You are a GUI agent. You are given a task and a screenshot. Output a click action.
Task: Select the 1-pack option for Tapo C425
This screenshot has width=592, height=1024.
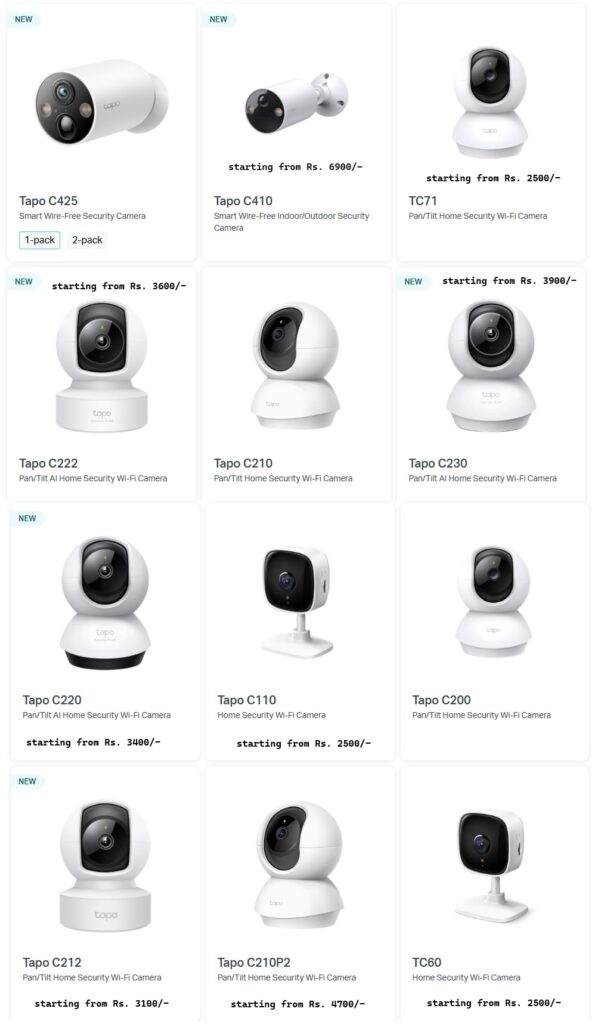tap(40, 240)
